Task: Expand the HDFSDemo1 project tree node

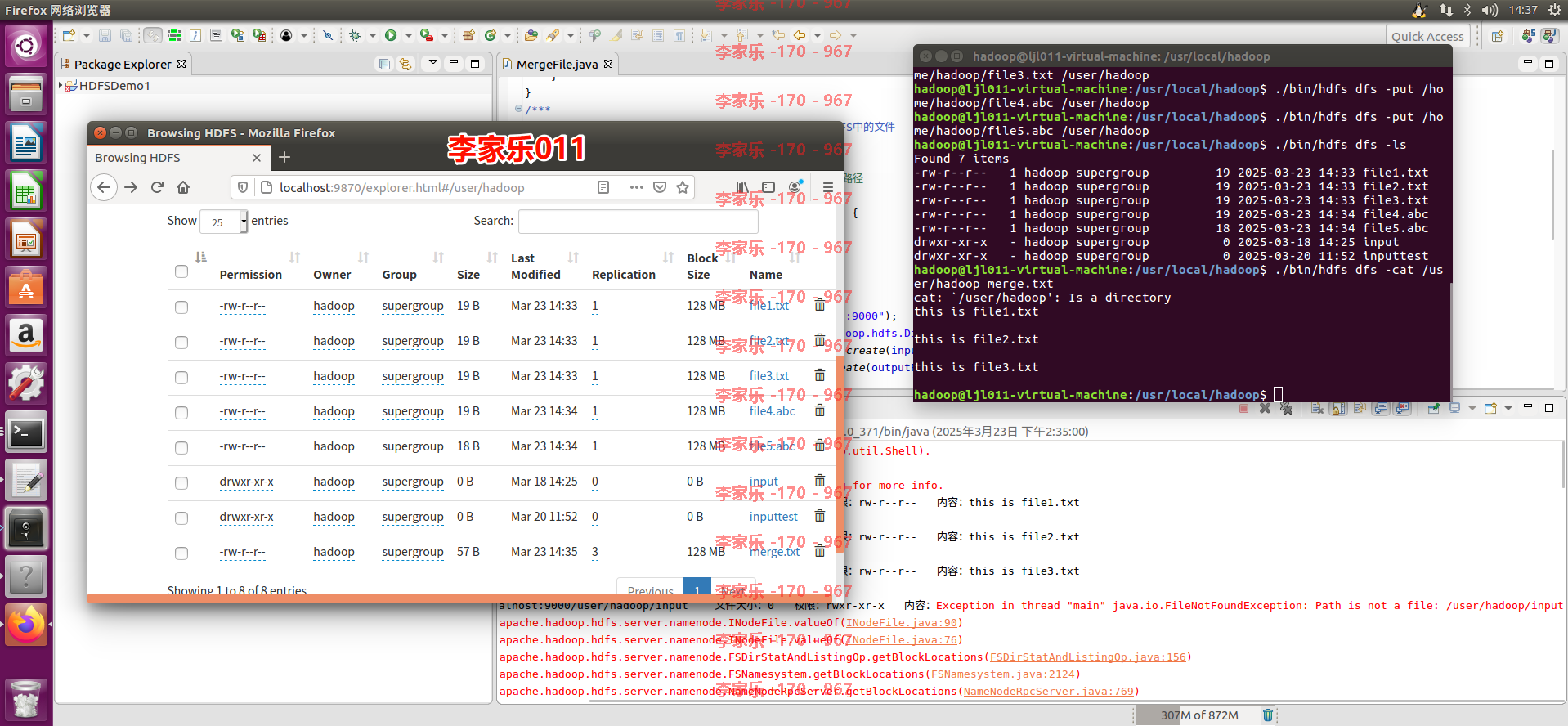Action: point(60,85)
